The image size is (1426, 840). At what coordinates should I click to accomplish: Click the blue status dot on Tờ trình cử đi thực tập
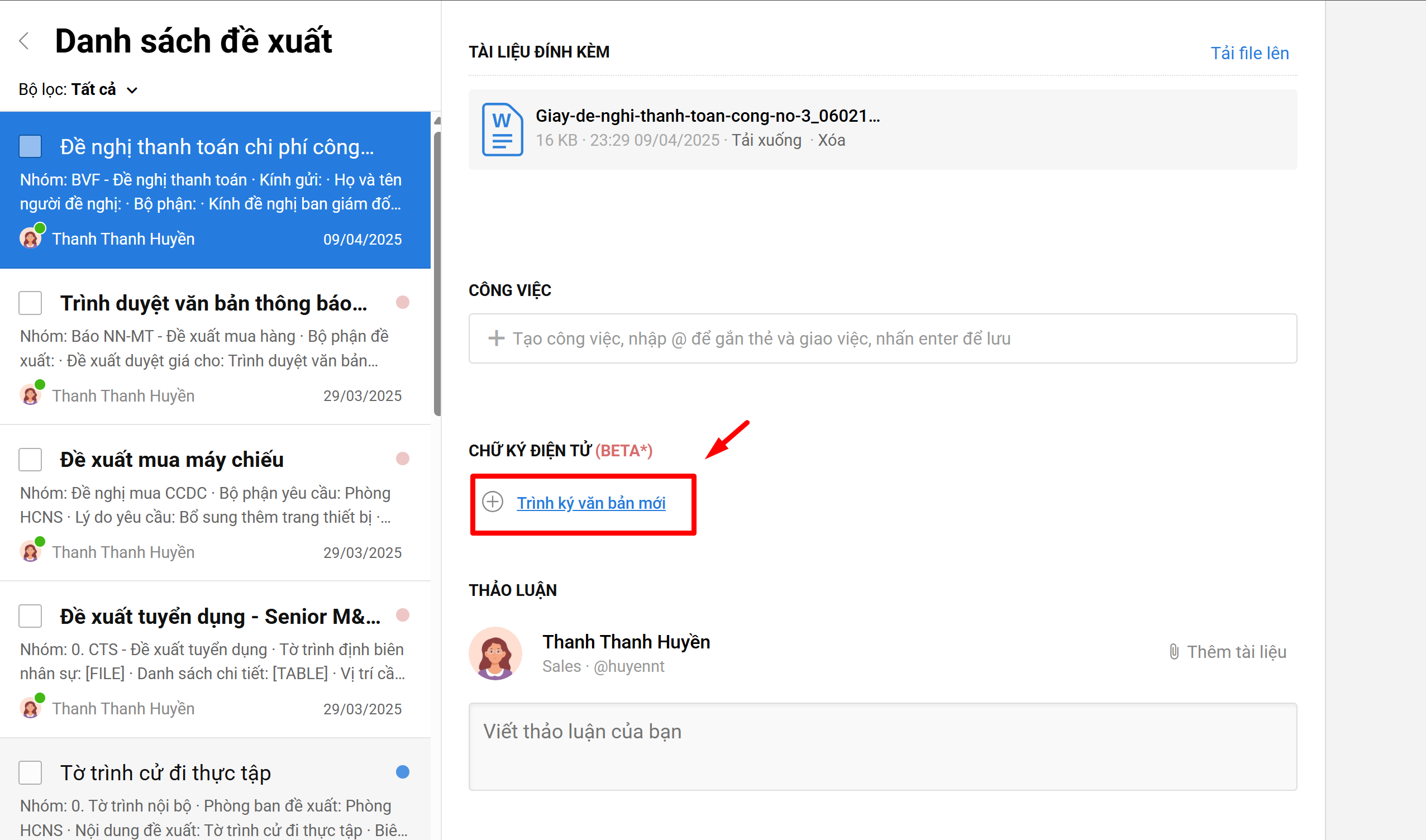pos(402,772)
